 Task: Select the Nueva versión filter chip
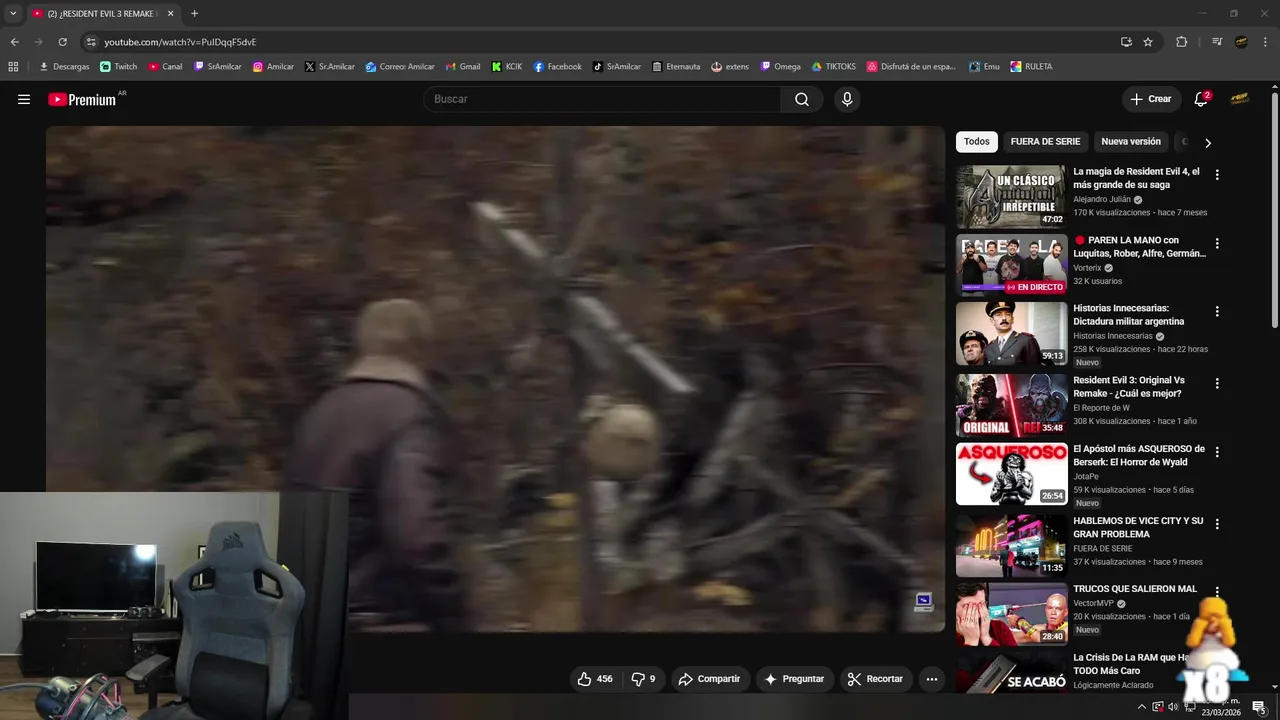1131,142
